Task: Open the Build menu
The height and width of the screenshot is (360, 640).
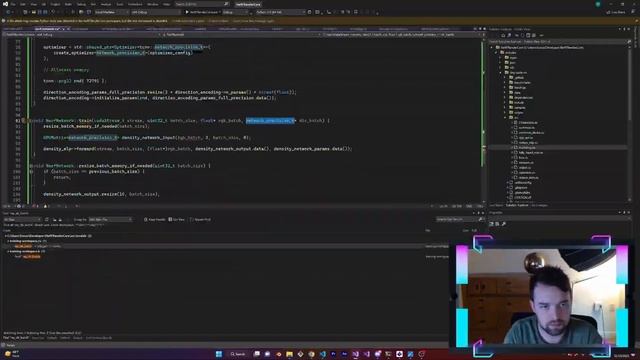Action: tap(68, 4)
